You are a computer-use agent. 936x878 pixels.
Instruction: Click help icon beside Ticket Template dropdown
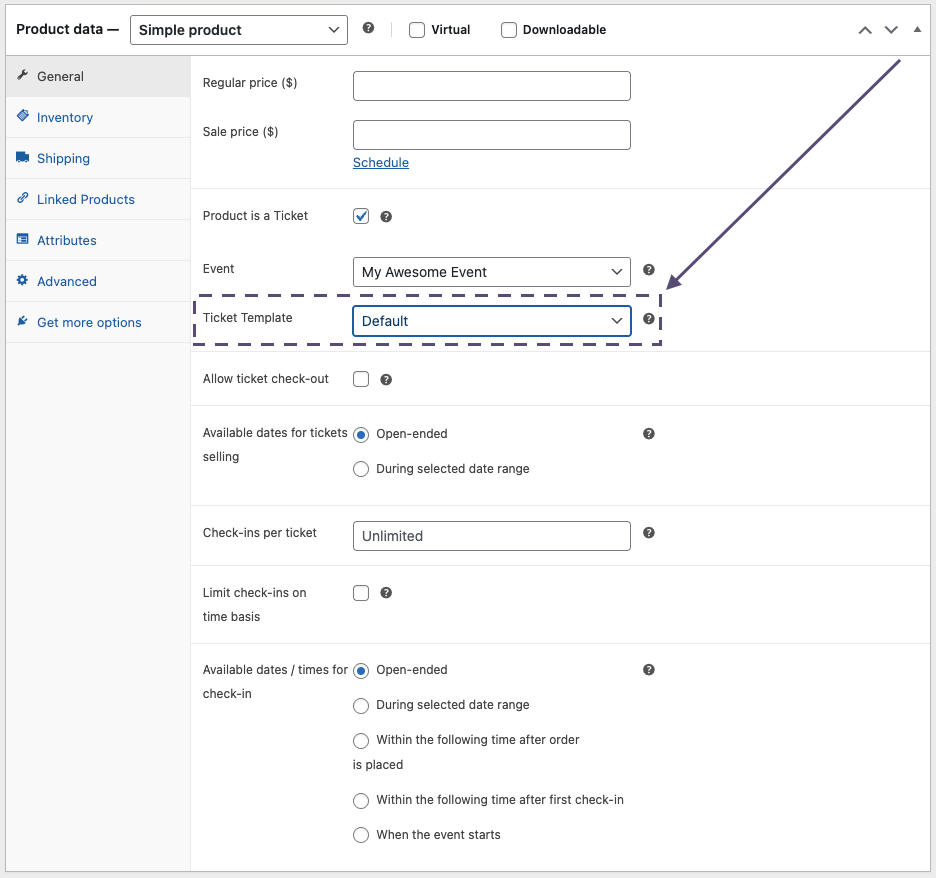[648, 319]
